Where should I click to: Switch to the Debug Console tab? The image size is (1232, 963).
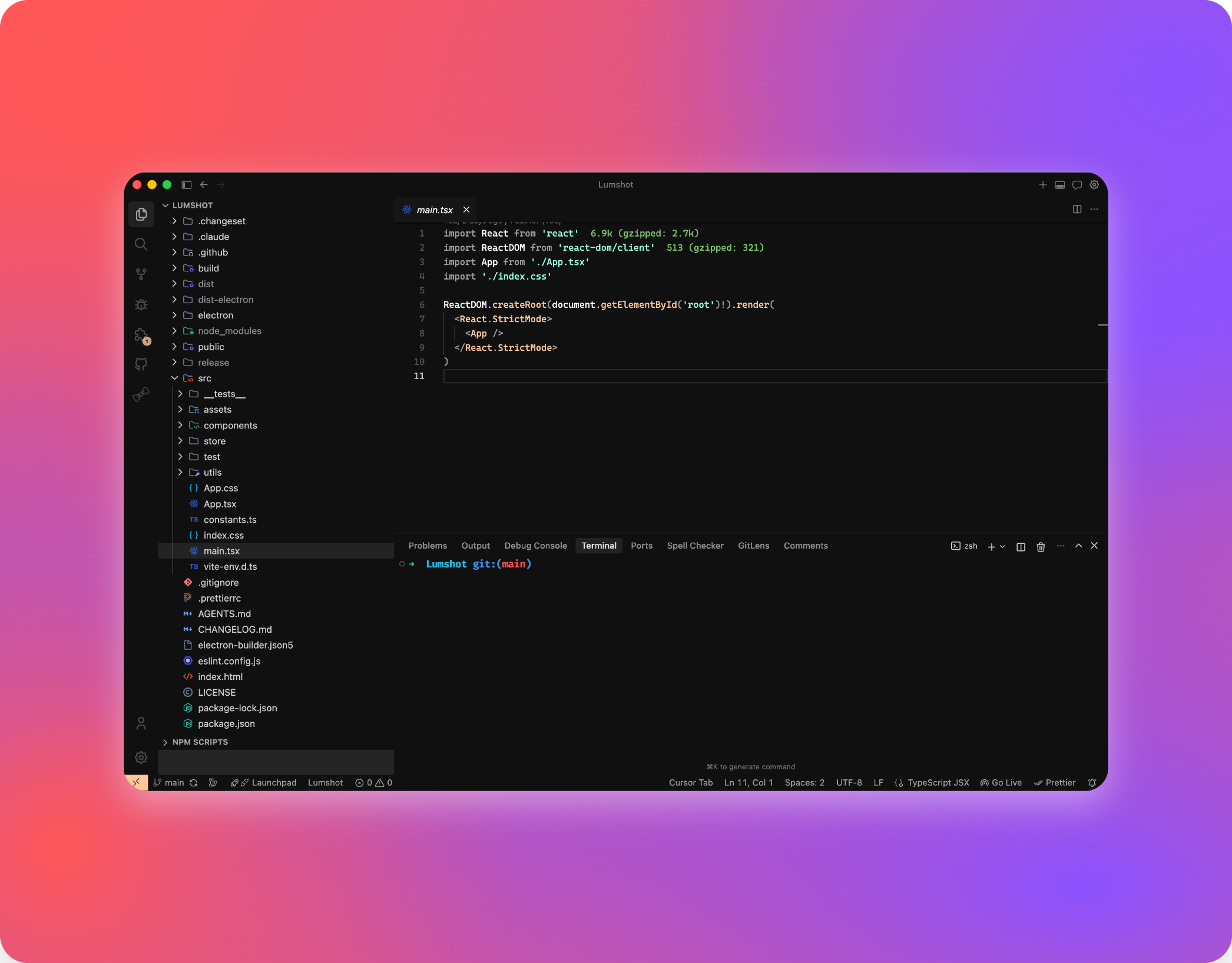click(535, 546)
